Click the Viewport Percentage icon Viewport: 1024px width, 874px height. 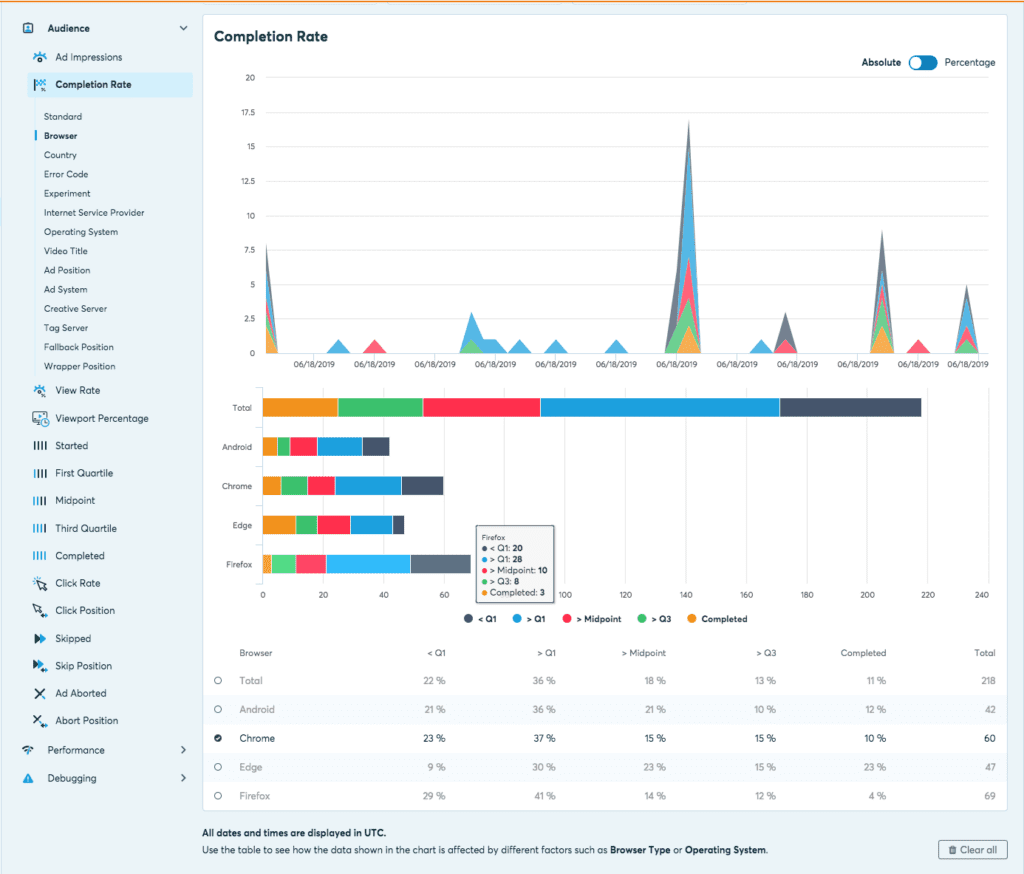pos(40,419)
